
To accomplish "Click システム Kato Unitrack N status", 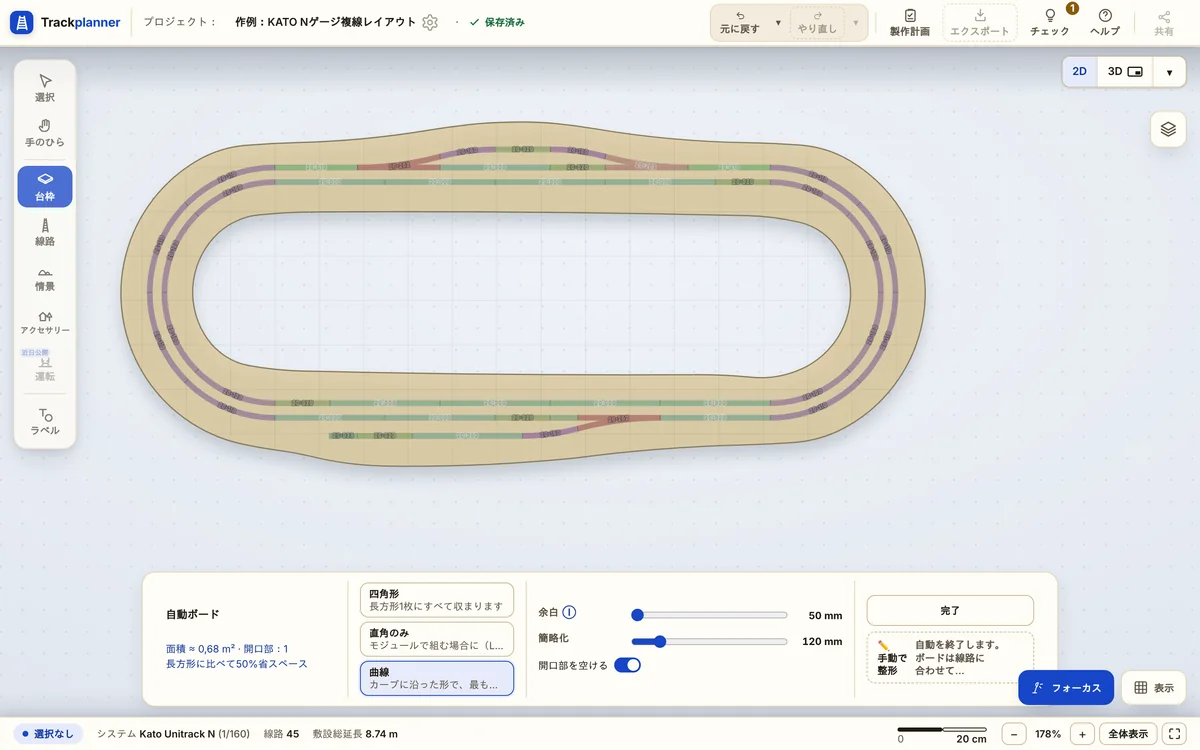I will point(173,734).
